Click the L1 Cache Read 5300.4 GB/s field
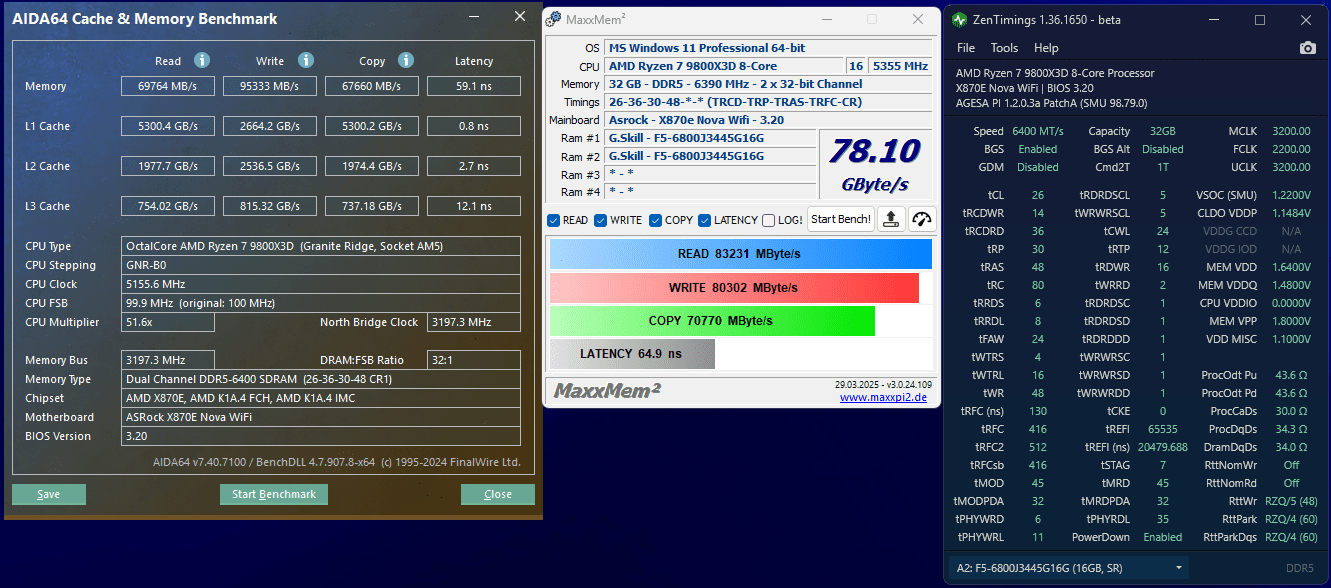 [168, 126]
